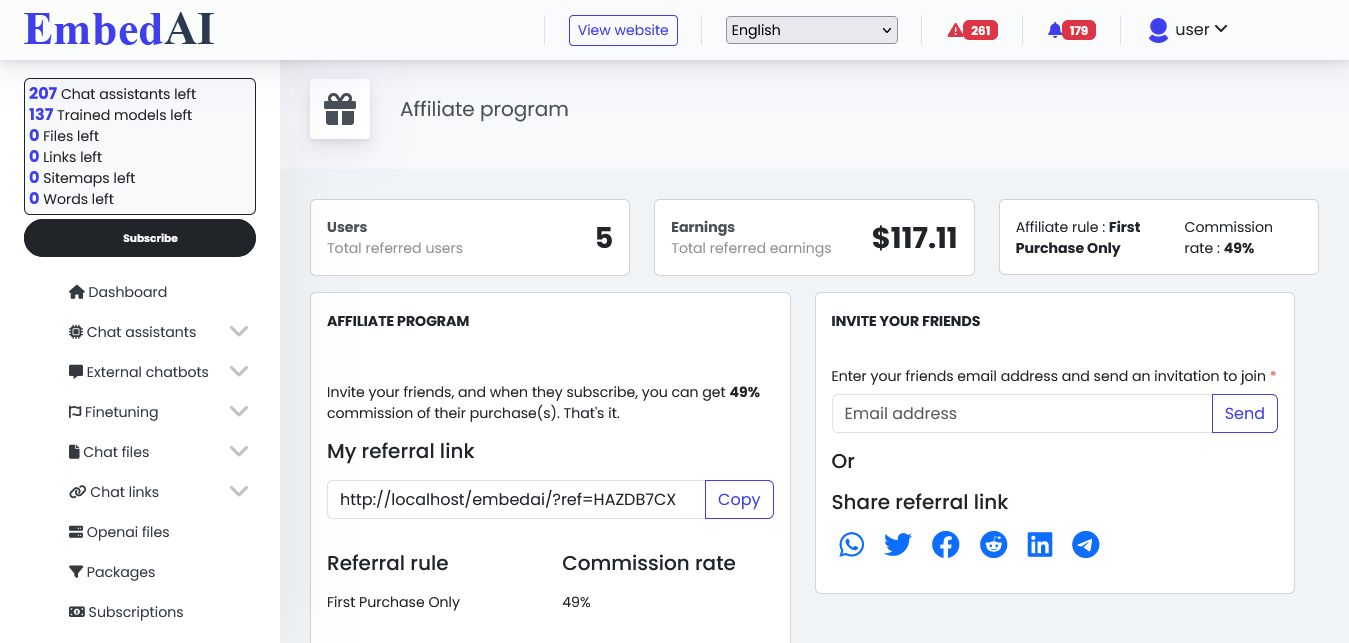Click the '0 Files left' line
This screenshot has width=1349, height=643.
point(64,136)
